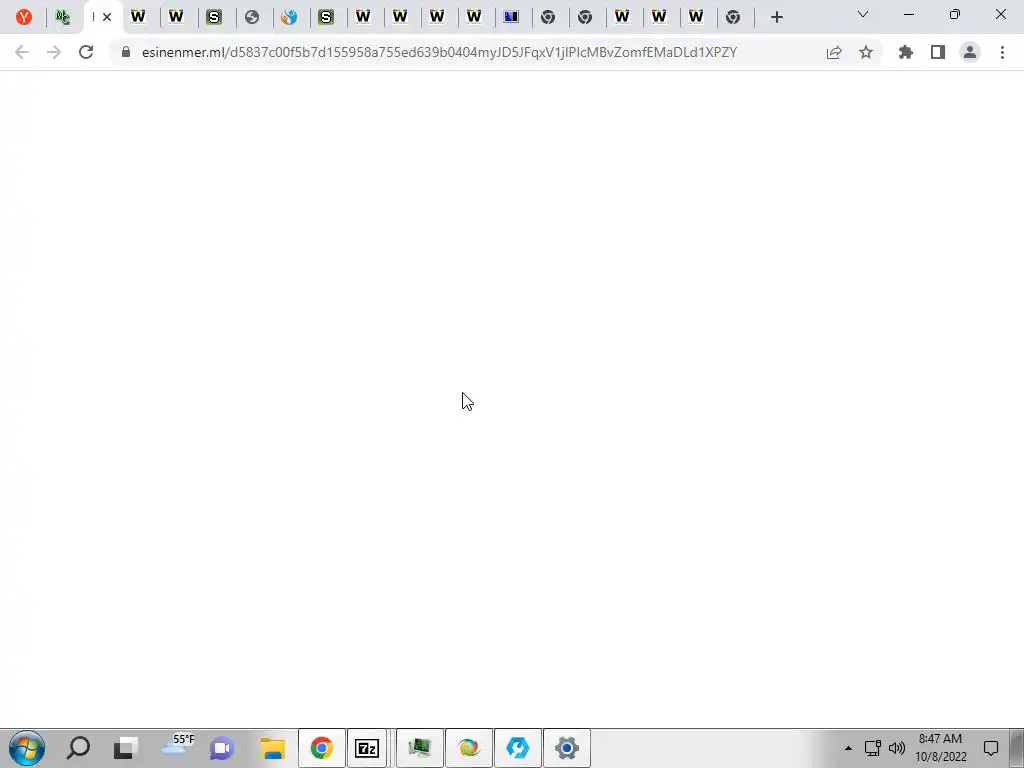The image size is (1024, 768).
Task: Close the active esinenmer.ml tab
Action: coord(107,17)
